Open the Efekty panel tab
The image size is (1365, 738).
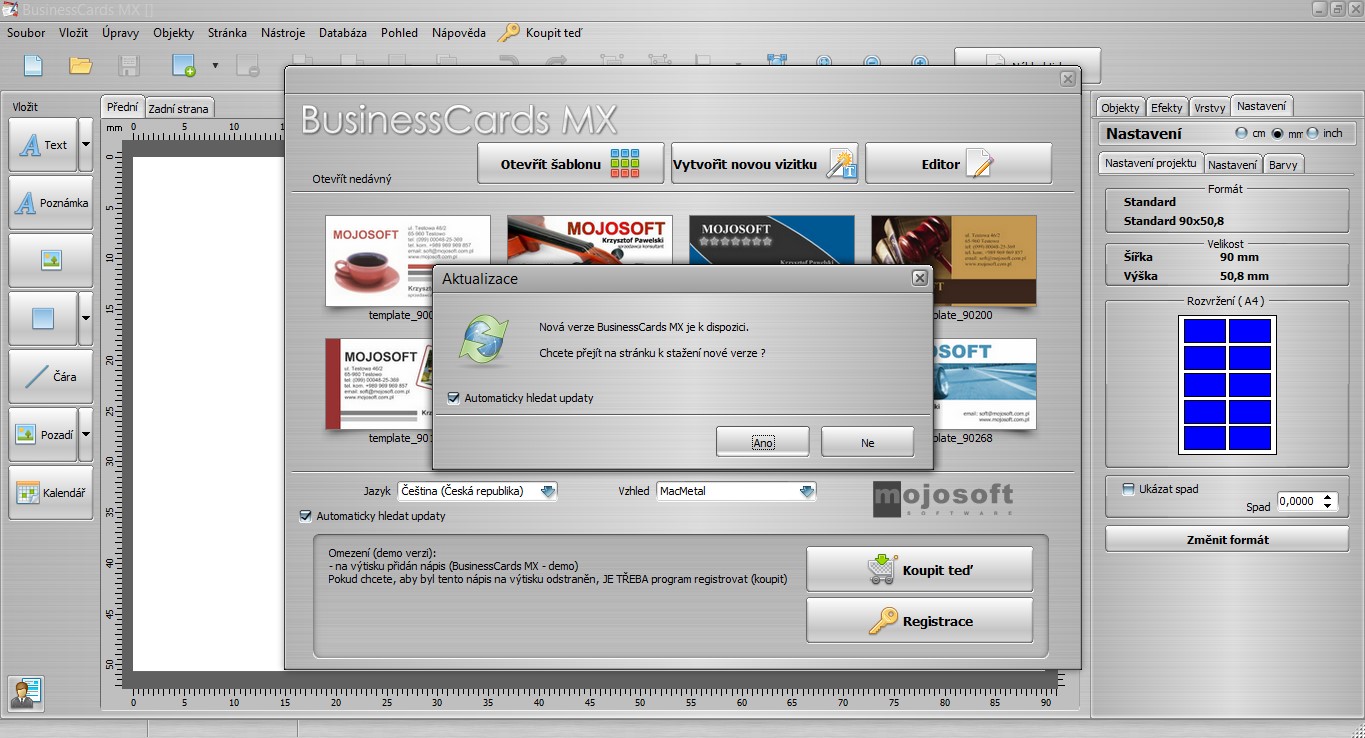[x=1167, y=107]
